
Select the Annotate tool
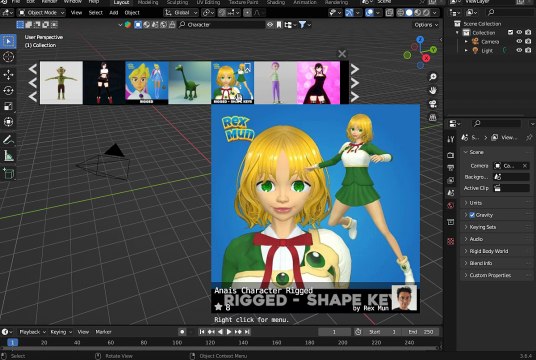[x=8, y=139]
